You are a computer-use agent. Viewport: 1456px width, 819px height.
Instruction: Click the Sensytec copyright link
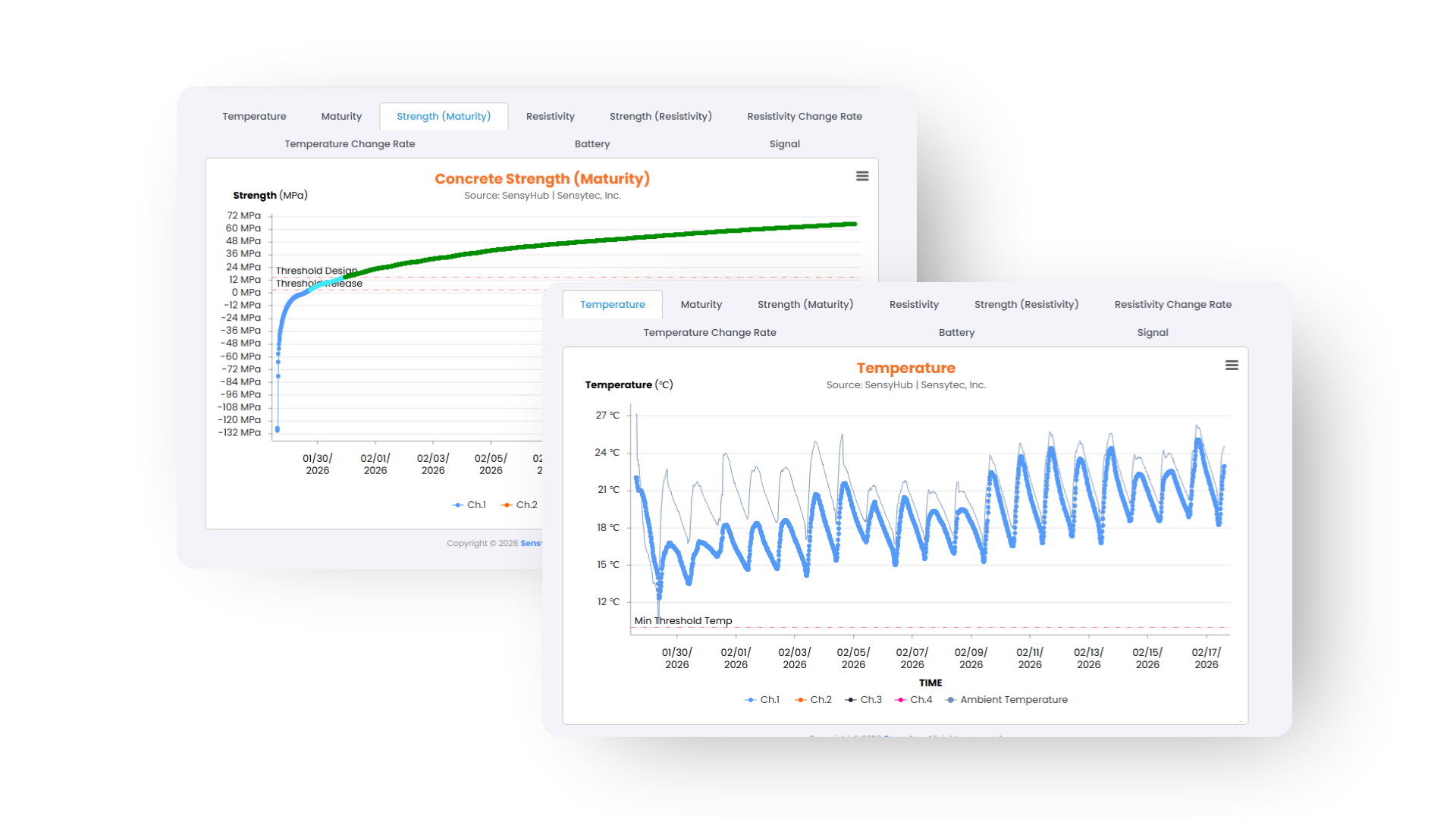point(531,544)
